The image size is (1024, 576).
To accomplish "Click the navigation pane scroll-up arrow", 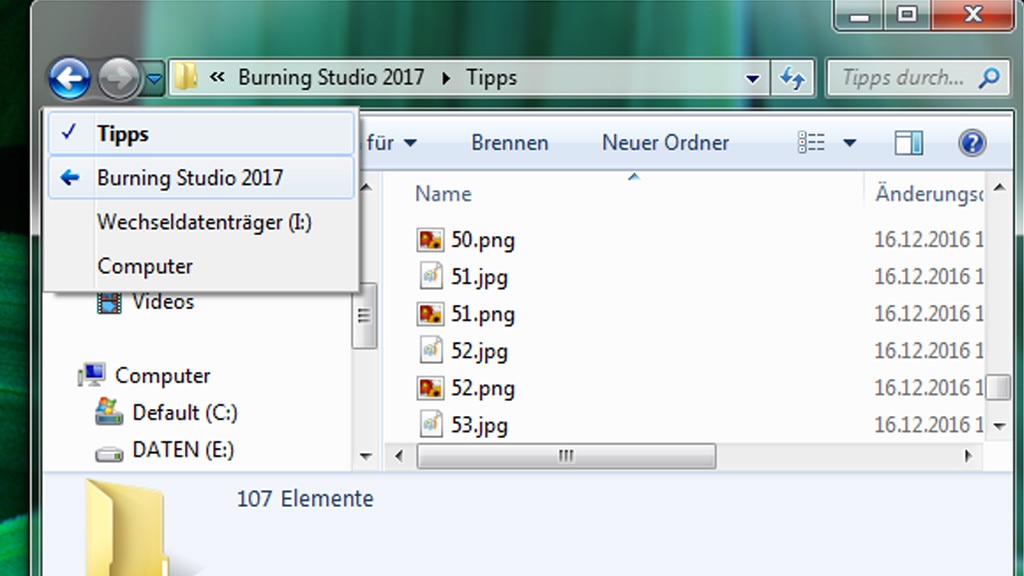I will click(x=365, y=188).
